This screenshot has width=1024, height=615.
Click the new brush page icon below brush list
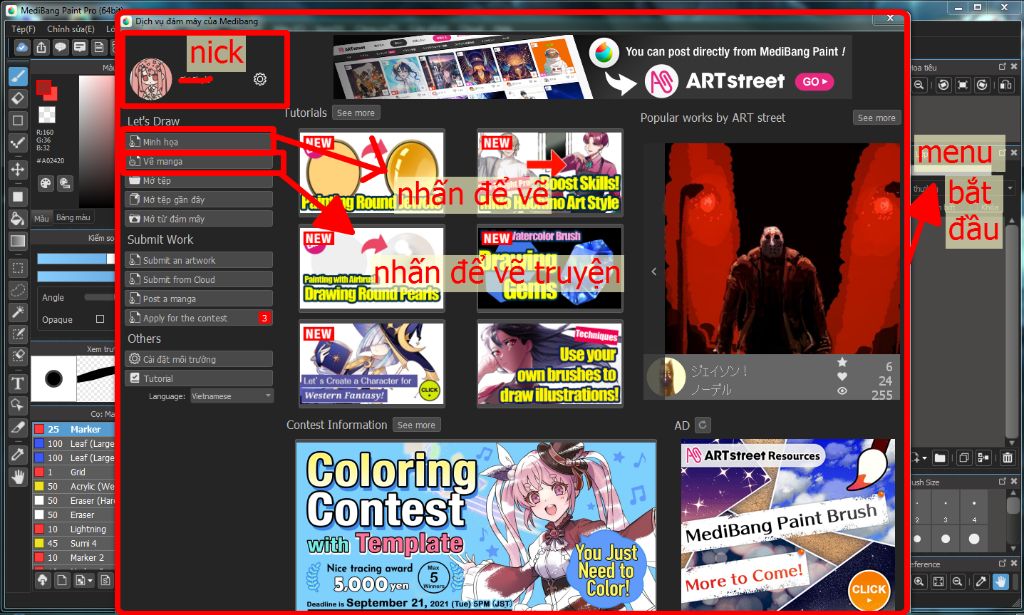pos(61,580)
